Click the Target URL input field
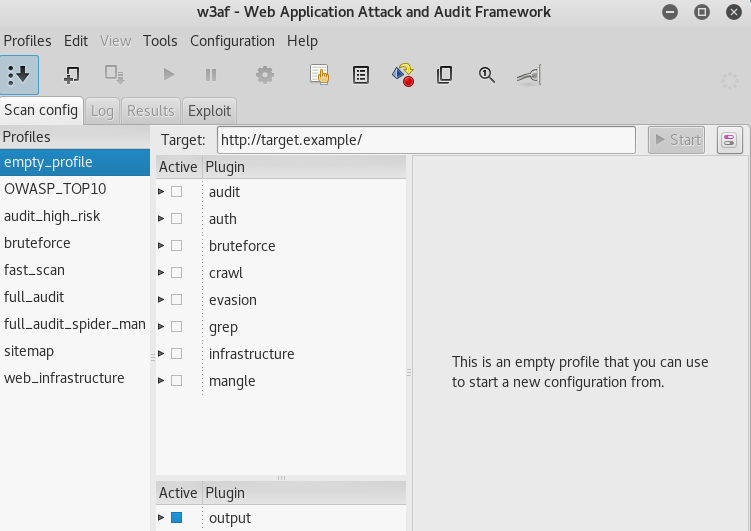 pyautogui.click(x=426, y=140)
